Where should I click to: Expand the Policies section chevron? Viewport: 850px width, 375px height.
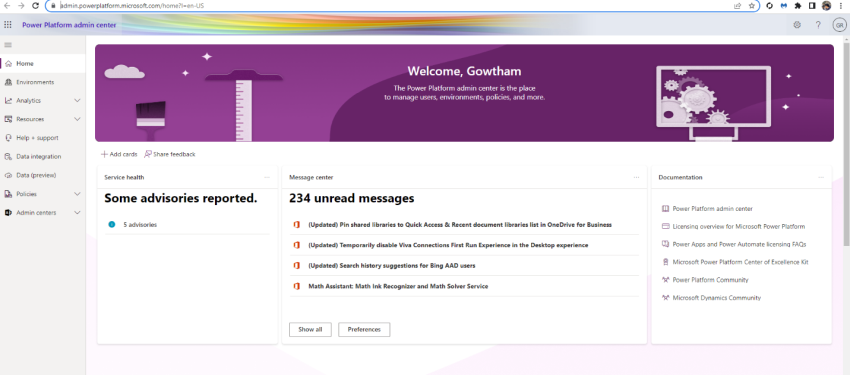point(77,194)
